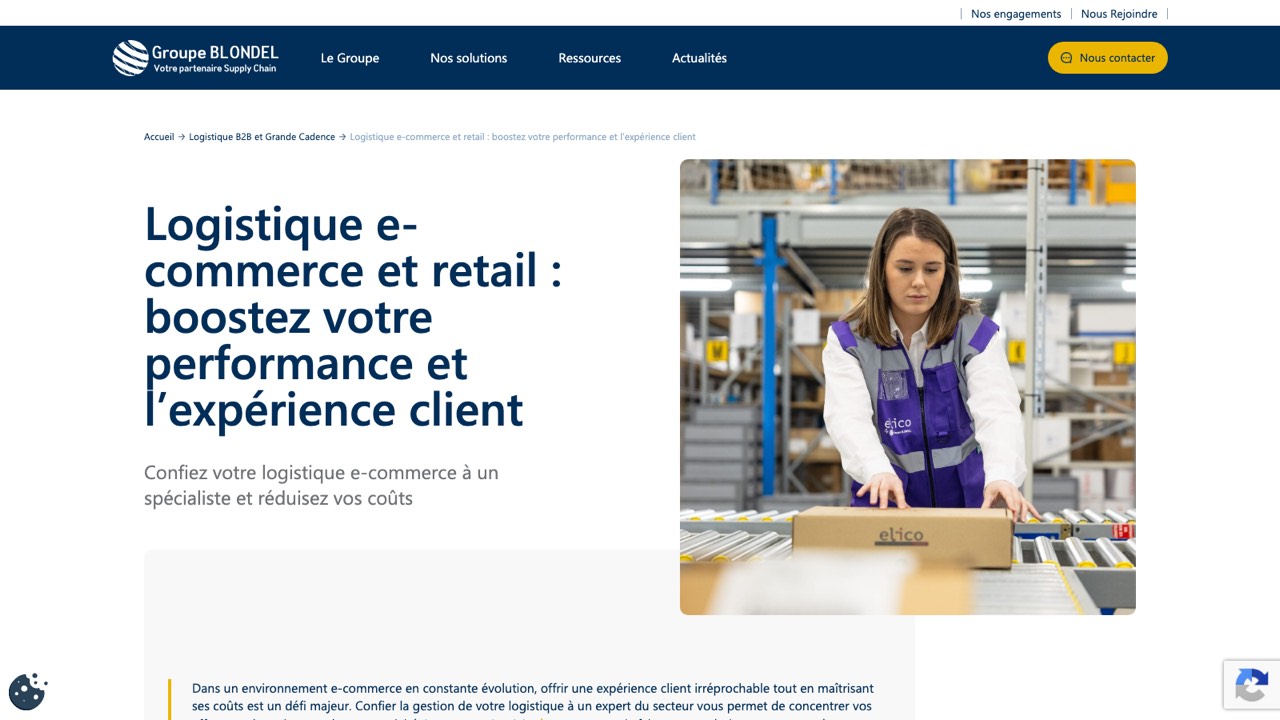Screen dimensions: 1280x720
Task: Open the Le Groupe menu
Action: tap(350, 58)
